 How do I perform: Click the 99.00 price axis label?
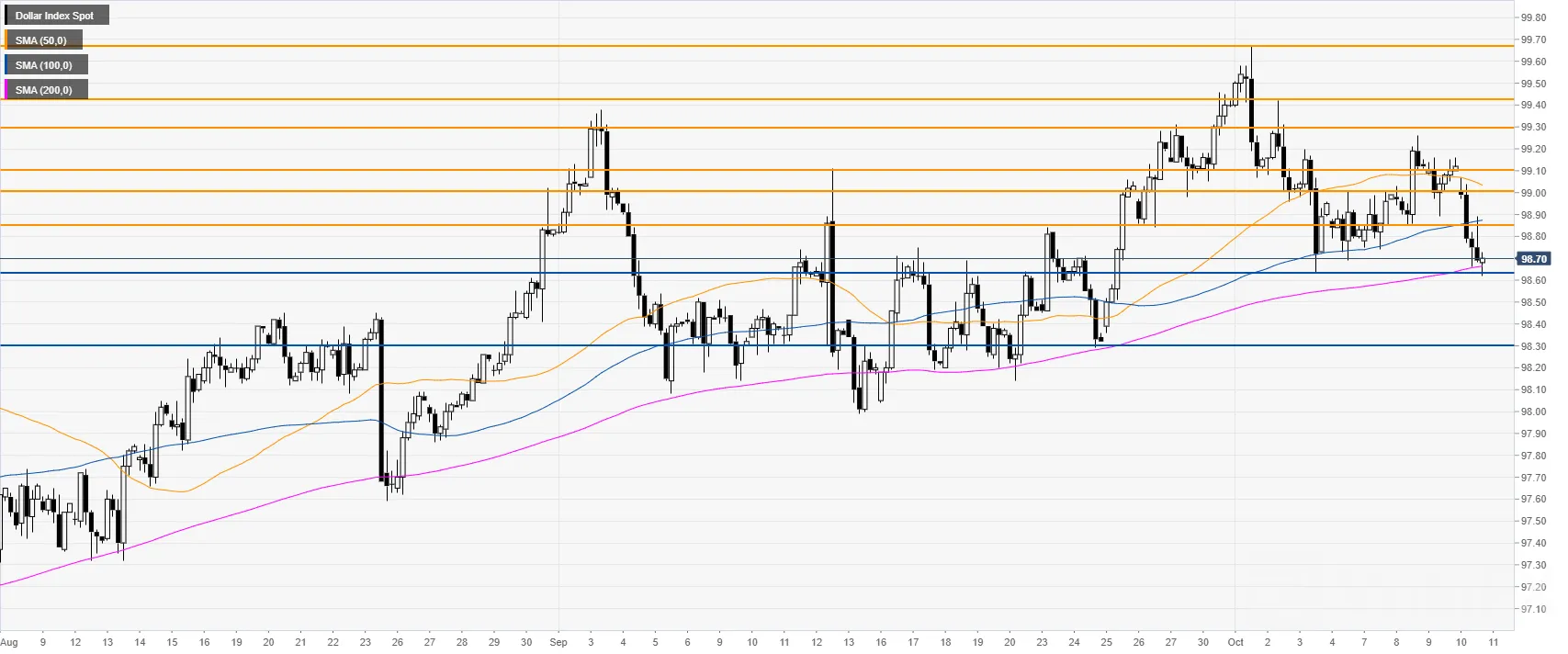click(1533, 193)
